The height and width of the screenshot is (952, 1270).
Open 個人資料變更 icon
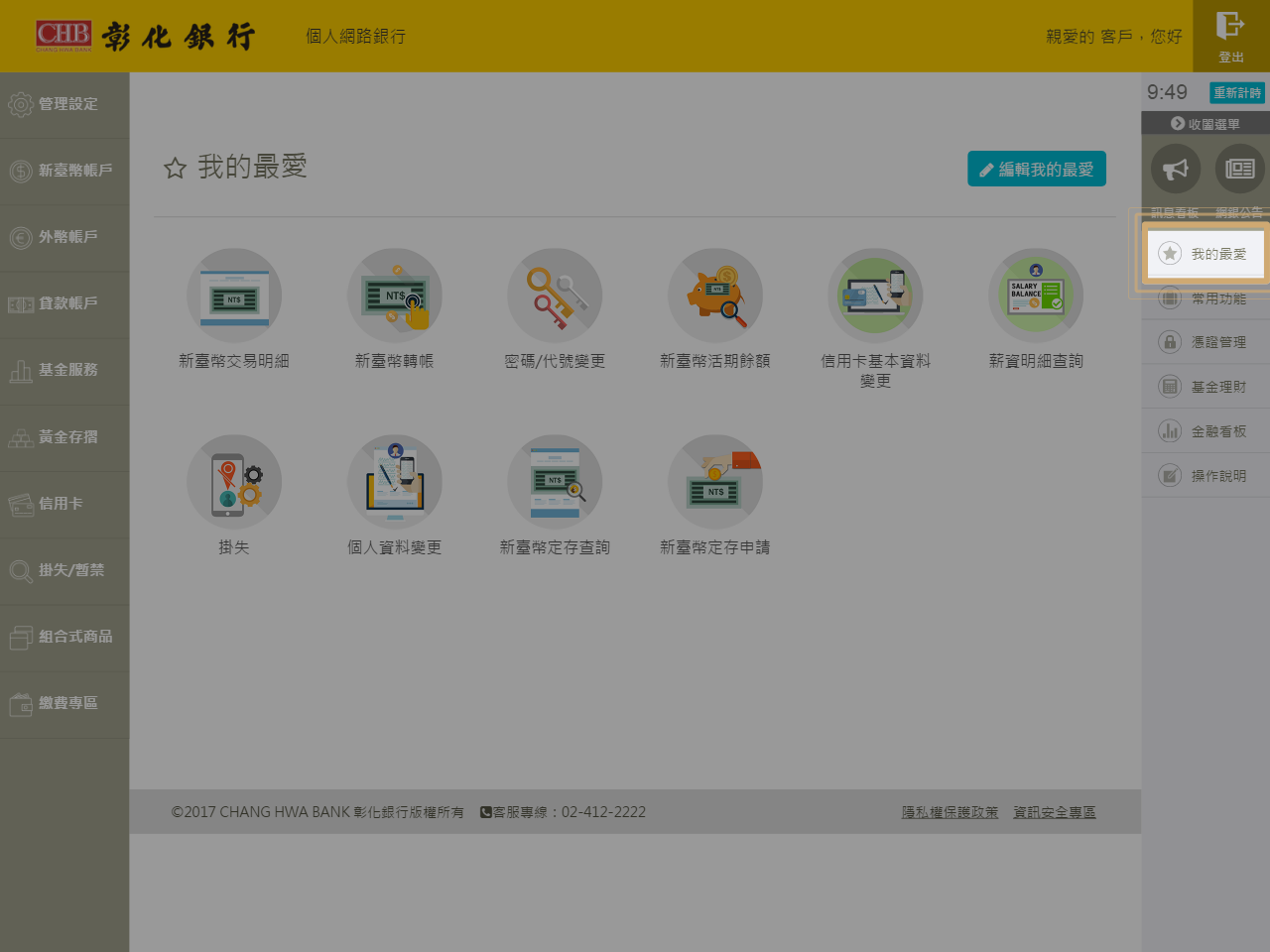click(395, 482)
